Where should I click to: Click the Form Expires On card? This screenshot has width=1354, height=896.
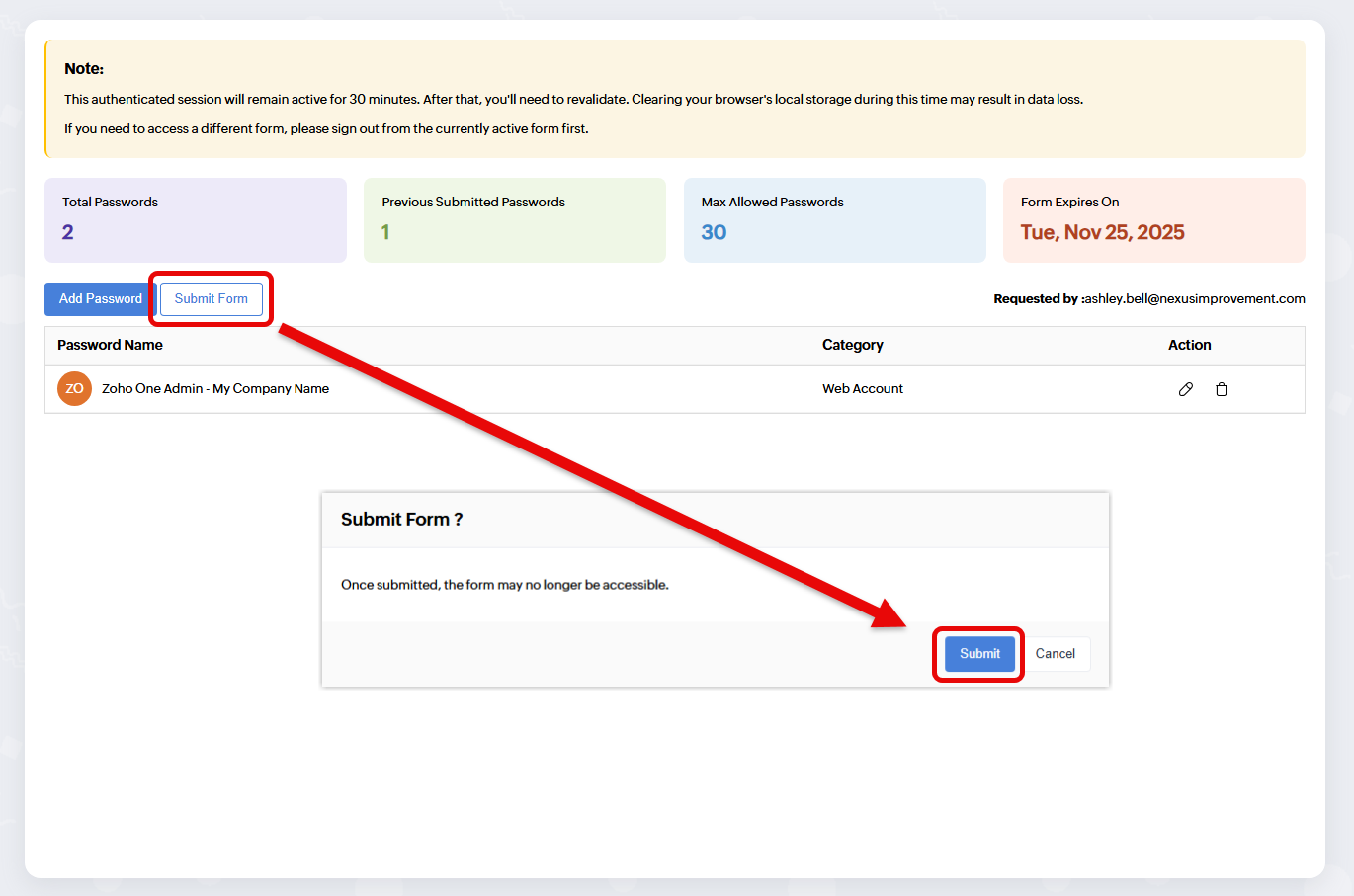(1153, 219)
